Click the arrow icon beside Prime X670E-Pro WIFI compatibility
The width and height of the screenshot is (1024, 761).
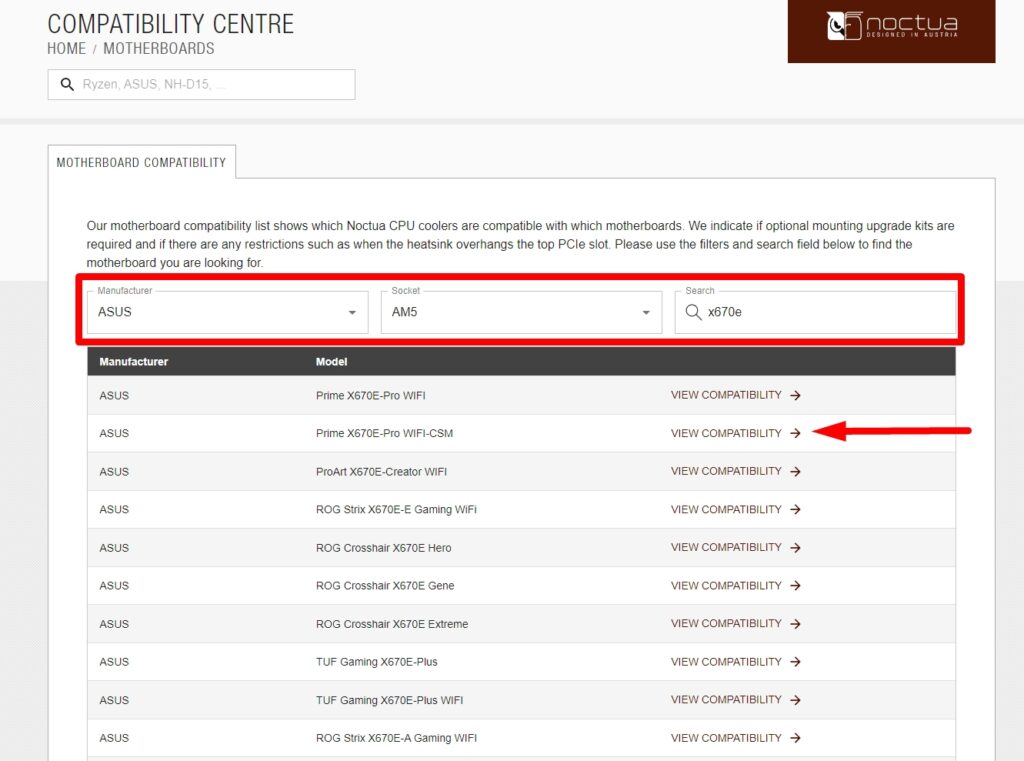[795, 395]
